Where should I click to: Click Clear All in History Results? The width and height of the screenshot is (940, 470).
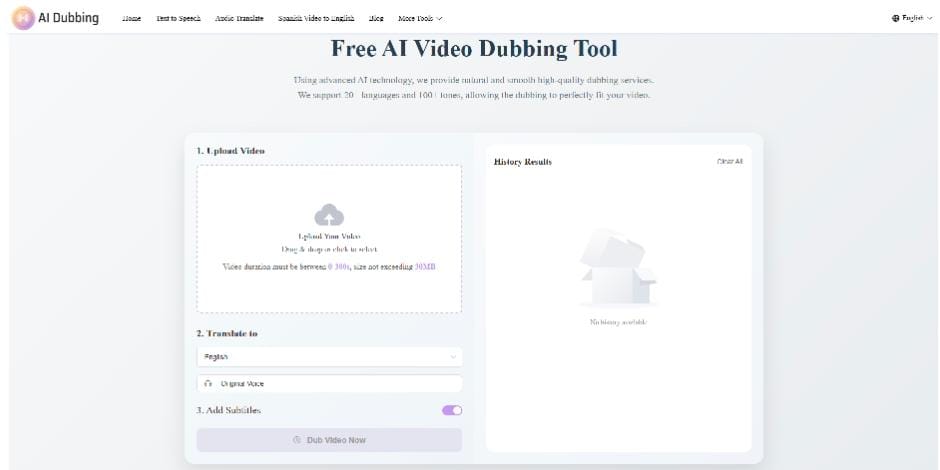[x=729, y=161]
